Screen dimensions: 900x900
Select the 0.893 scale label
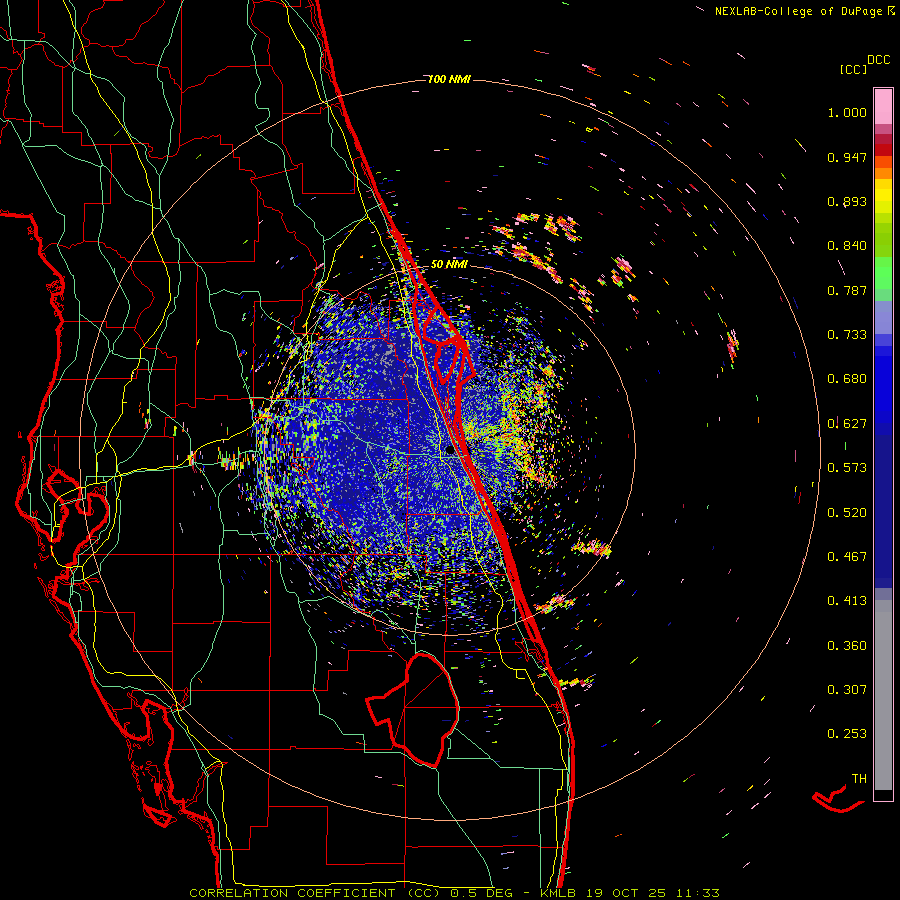point(847,201)
